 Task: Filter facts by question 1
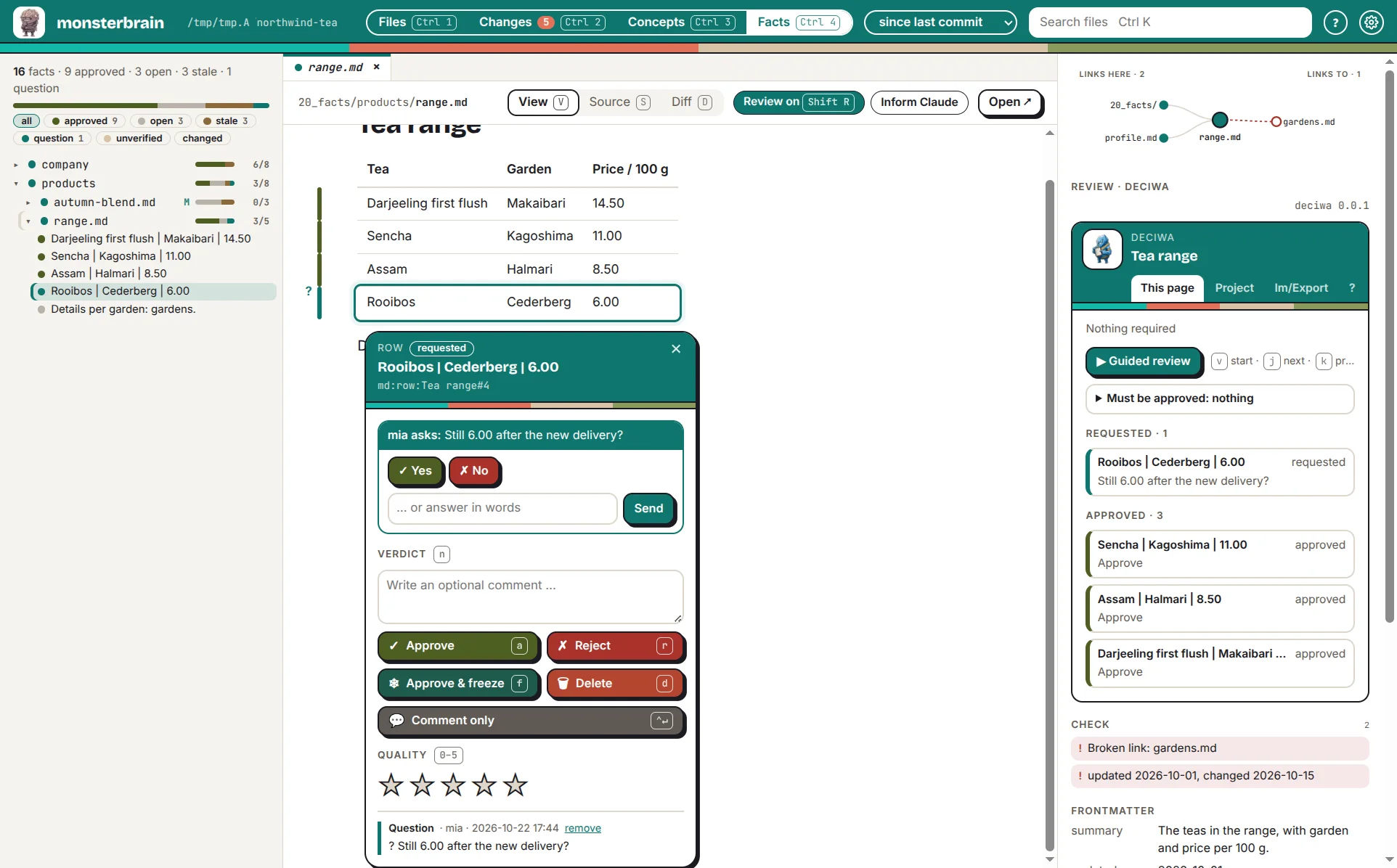[52, 138]
